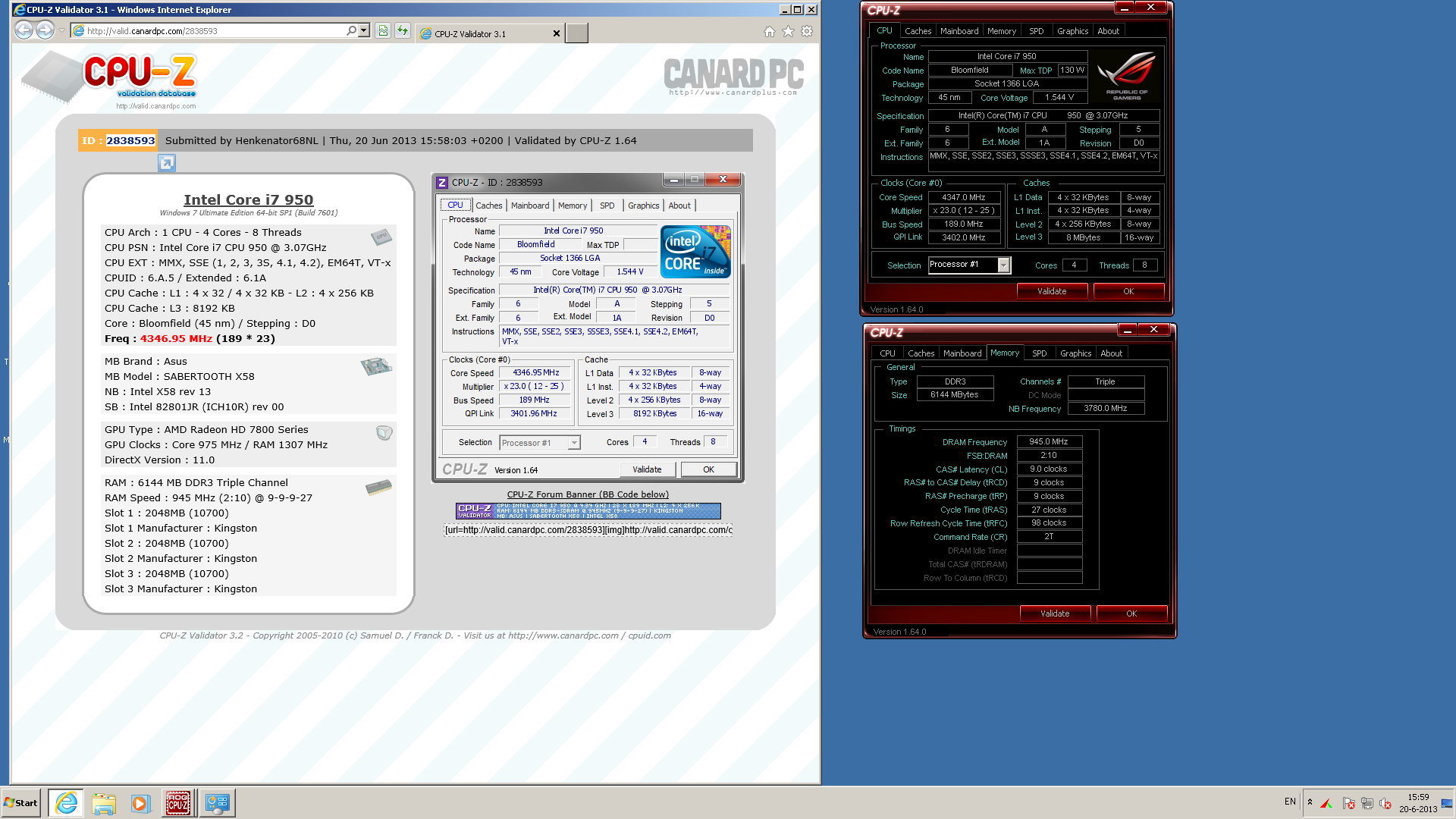Show hidden tray icons chevron
1456x819 pixels.
click(x=1310, y=802)
